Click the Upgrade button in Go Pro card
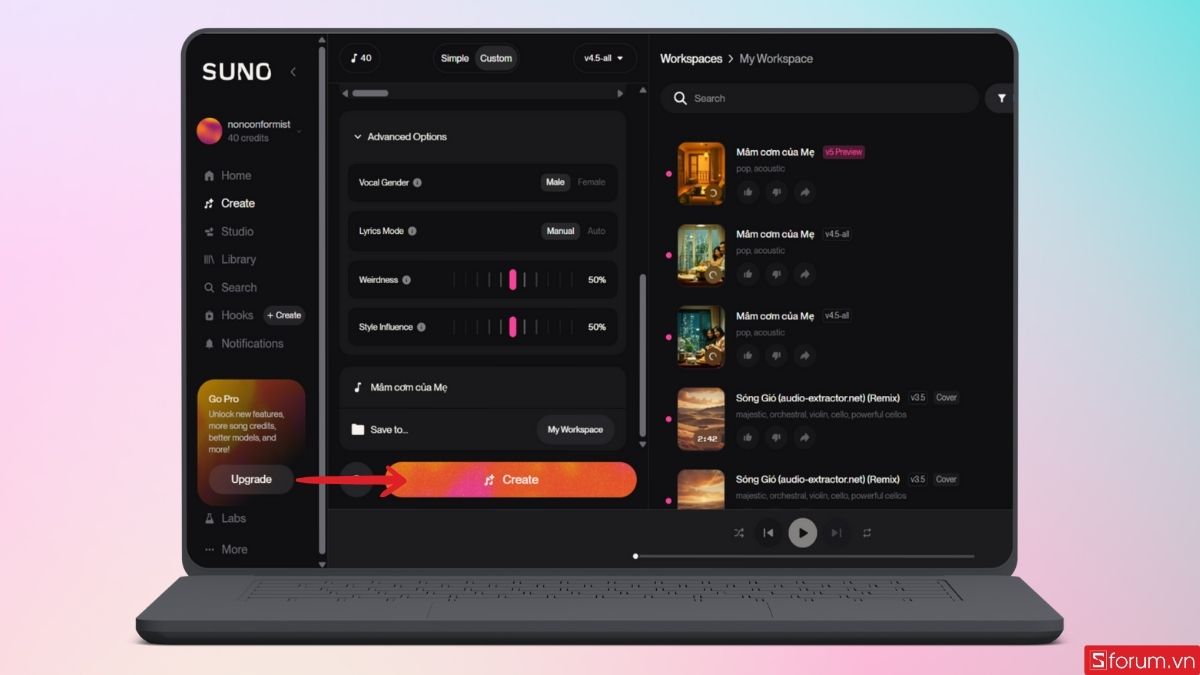This screenshot has width=1200, height=675. 251,479
